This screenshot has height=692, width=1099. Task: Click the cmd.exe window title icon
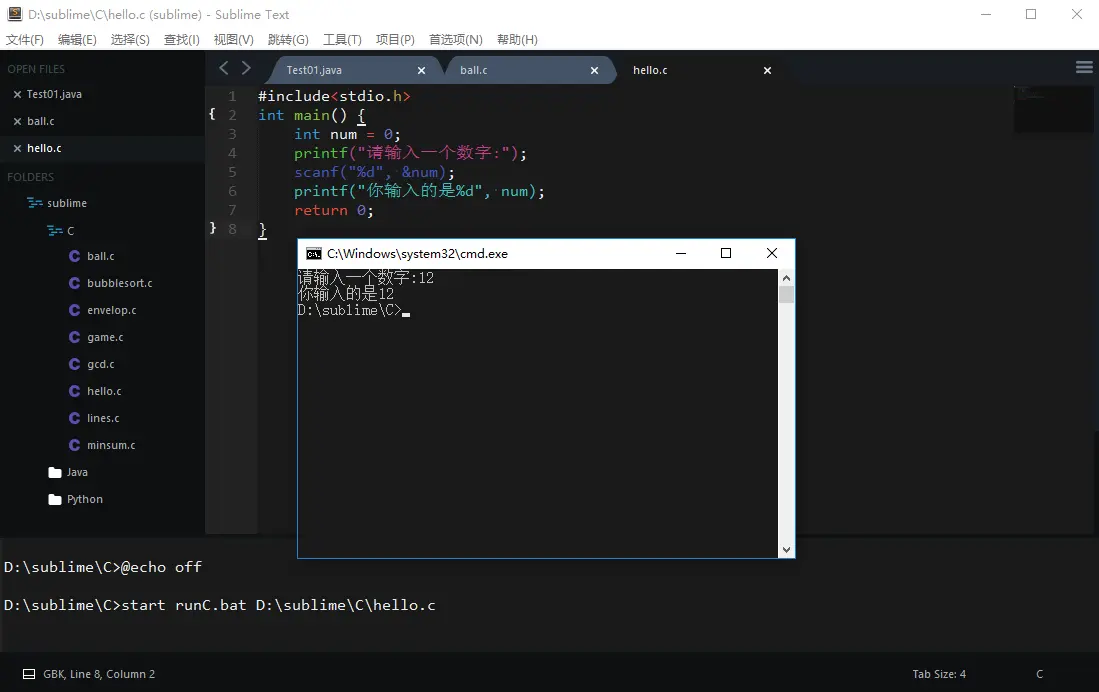click(314, 254)
